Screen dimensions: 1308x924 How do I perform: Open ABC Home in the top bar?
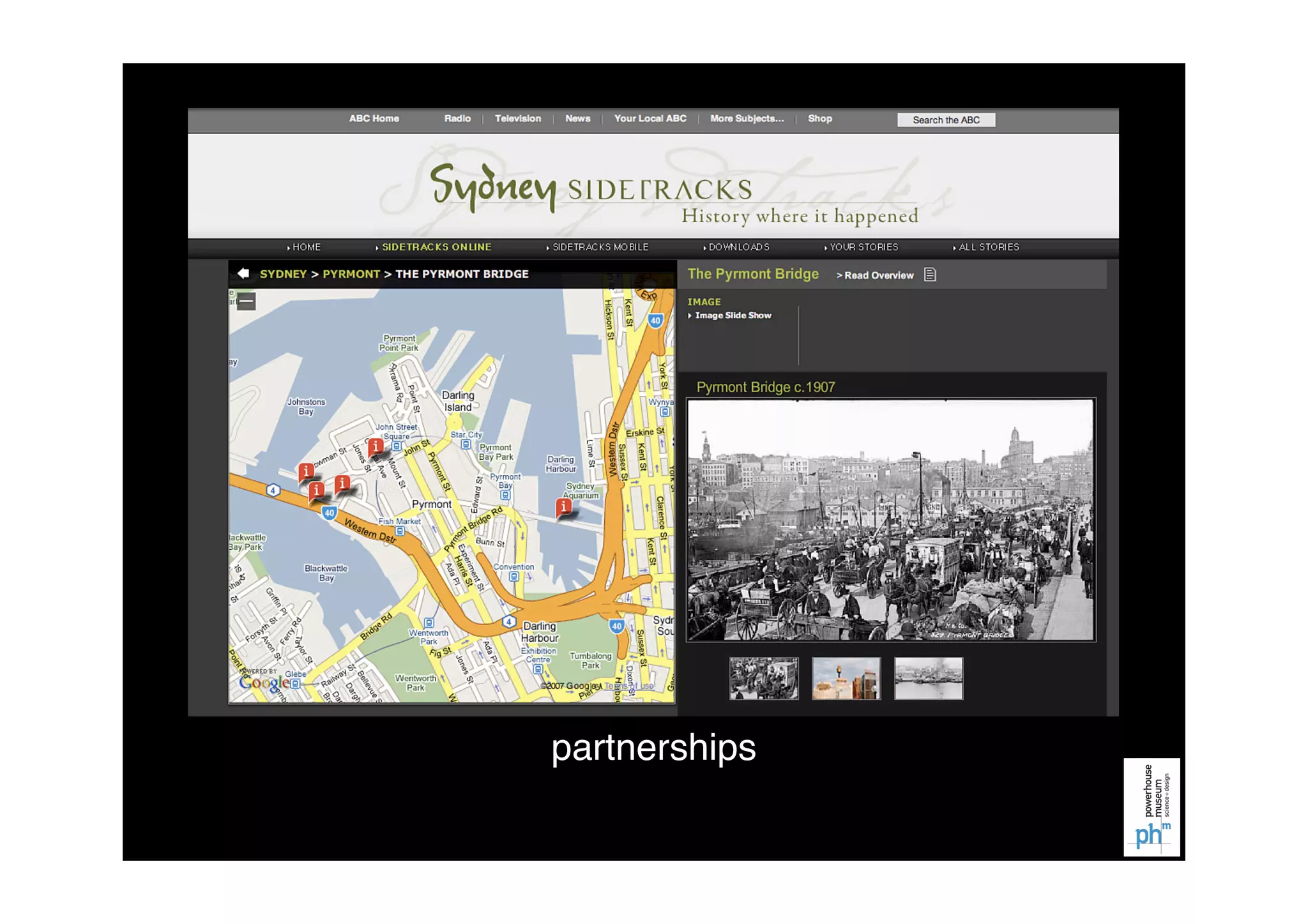[x=374, y=119]
